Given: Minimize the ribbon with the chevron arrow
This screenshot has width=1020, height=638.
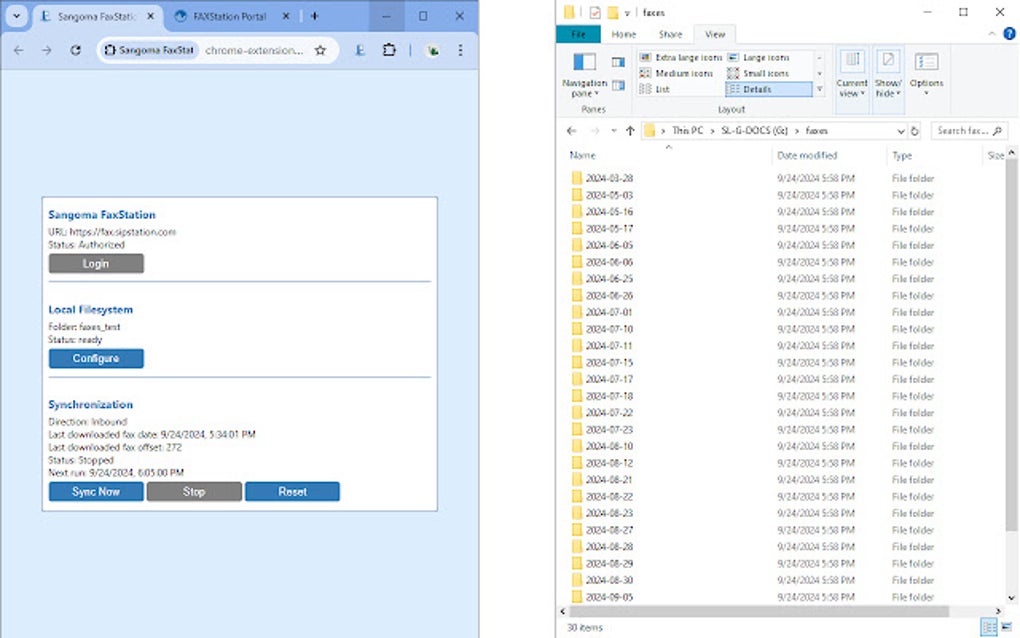Looking at the screenshot, I should 990,33.
